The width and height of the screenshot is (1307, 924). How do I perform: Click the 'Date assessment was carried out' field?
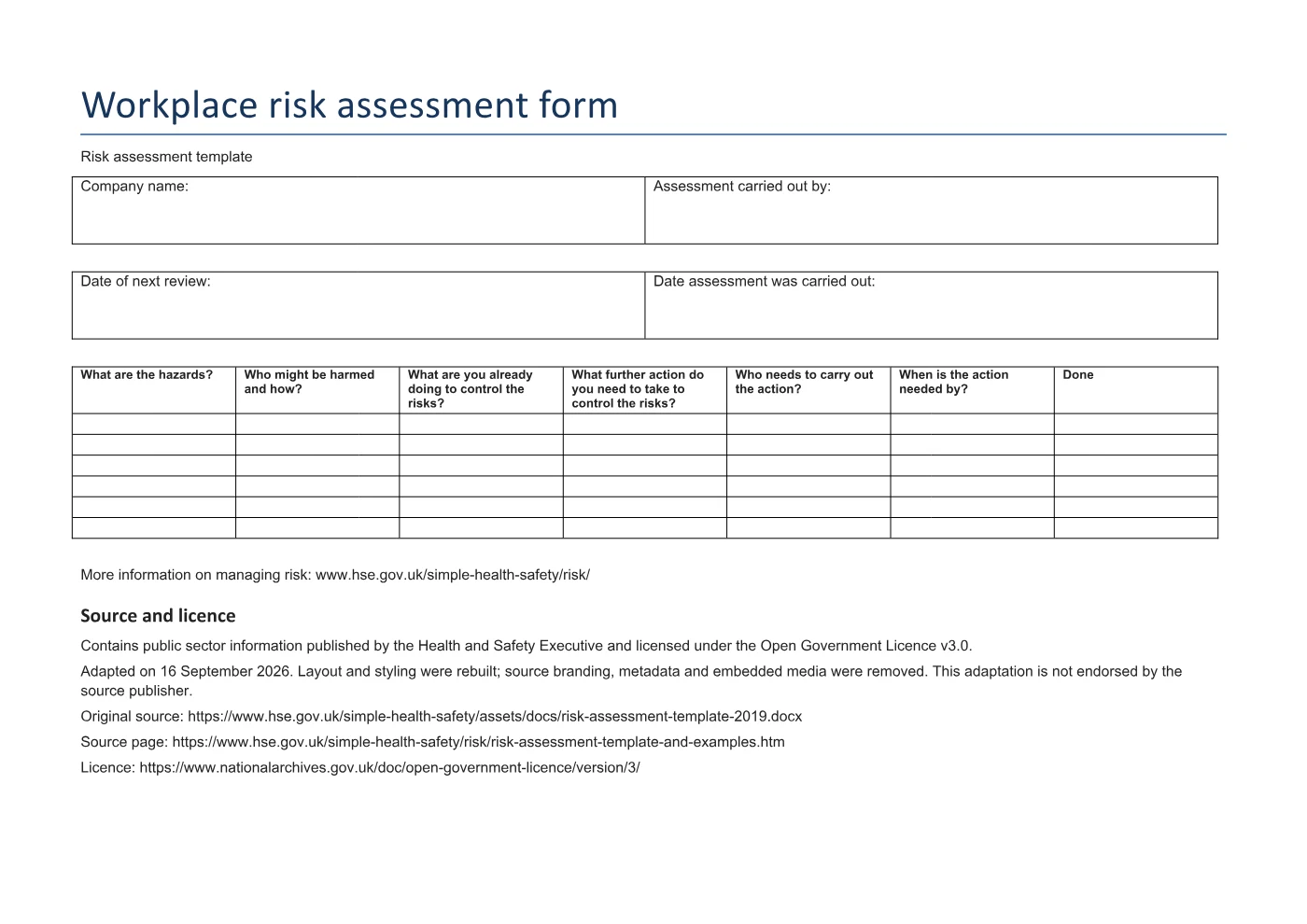[x=931, y=305]
